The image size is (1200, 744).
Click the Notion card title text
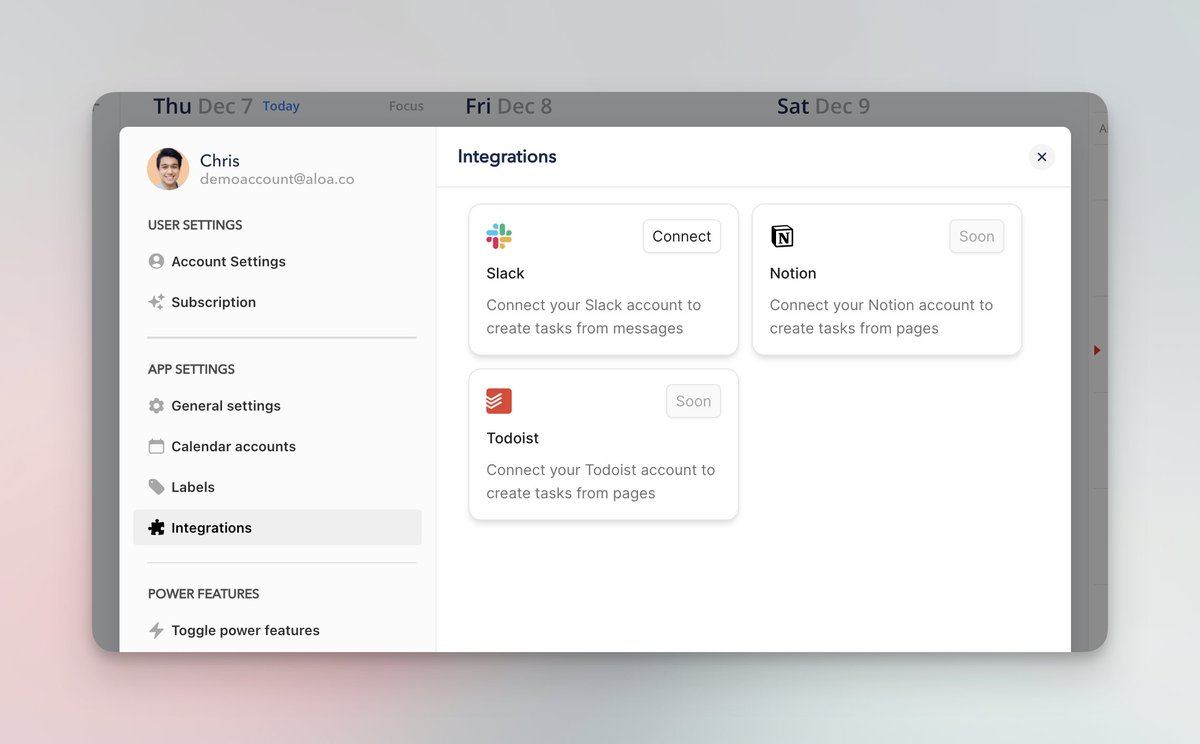pyautogui.click(x=793, y=273)
